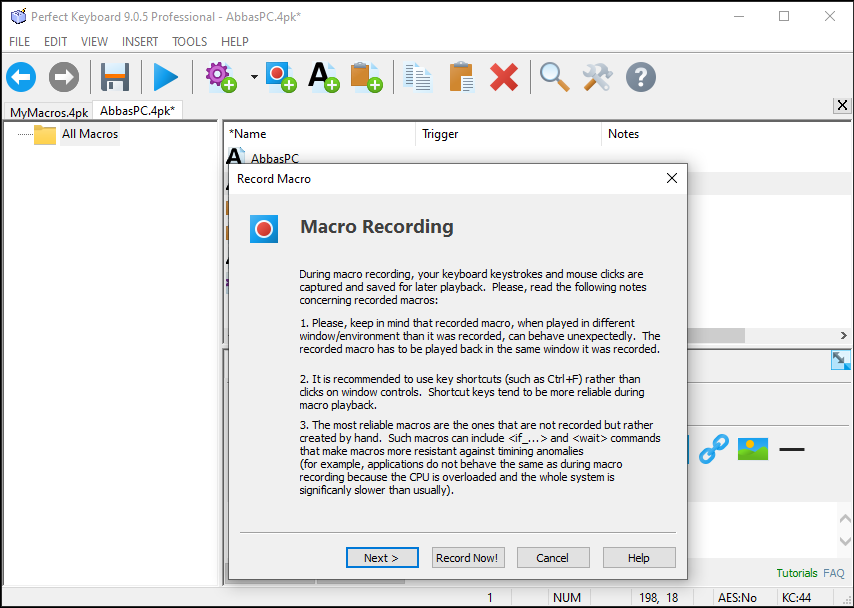Click the gray Forward arrow icon

click(64, 77)
